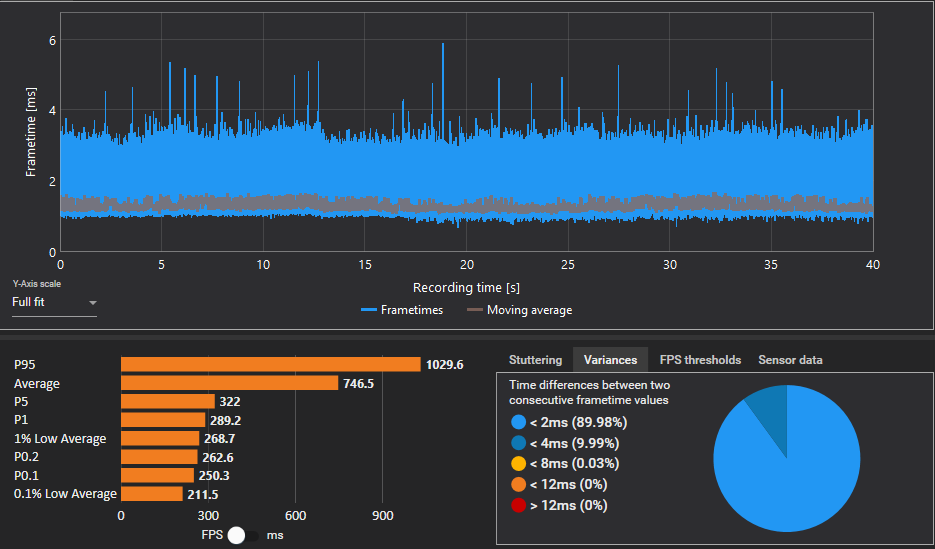Click the 289.2 value label
Viewport: 935px width, 549px height.
pos(225,420)
